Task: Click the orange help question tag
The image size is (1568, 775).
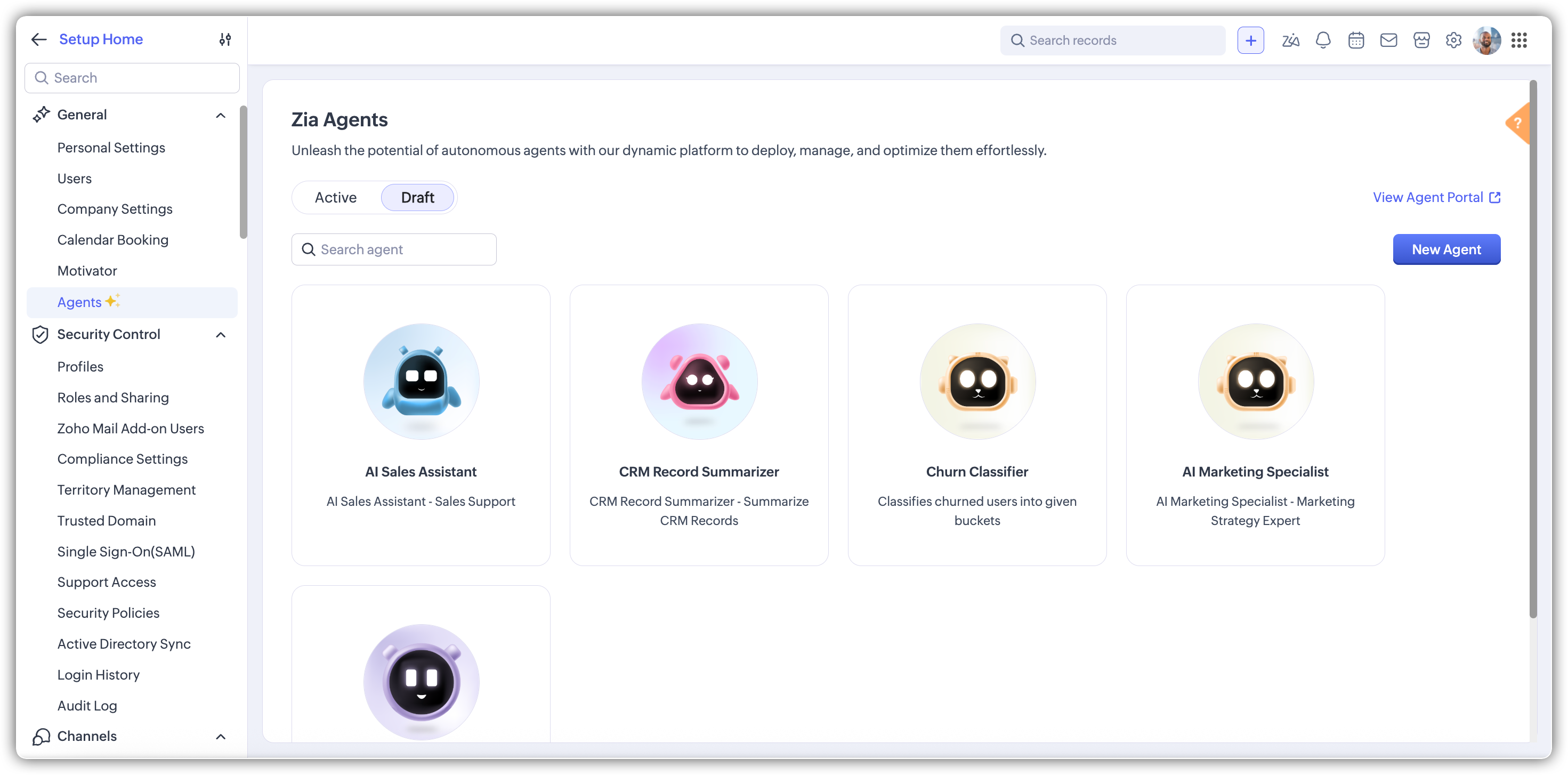Action: (x=1518, y=123)
